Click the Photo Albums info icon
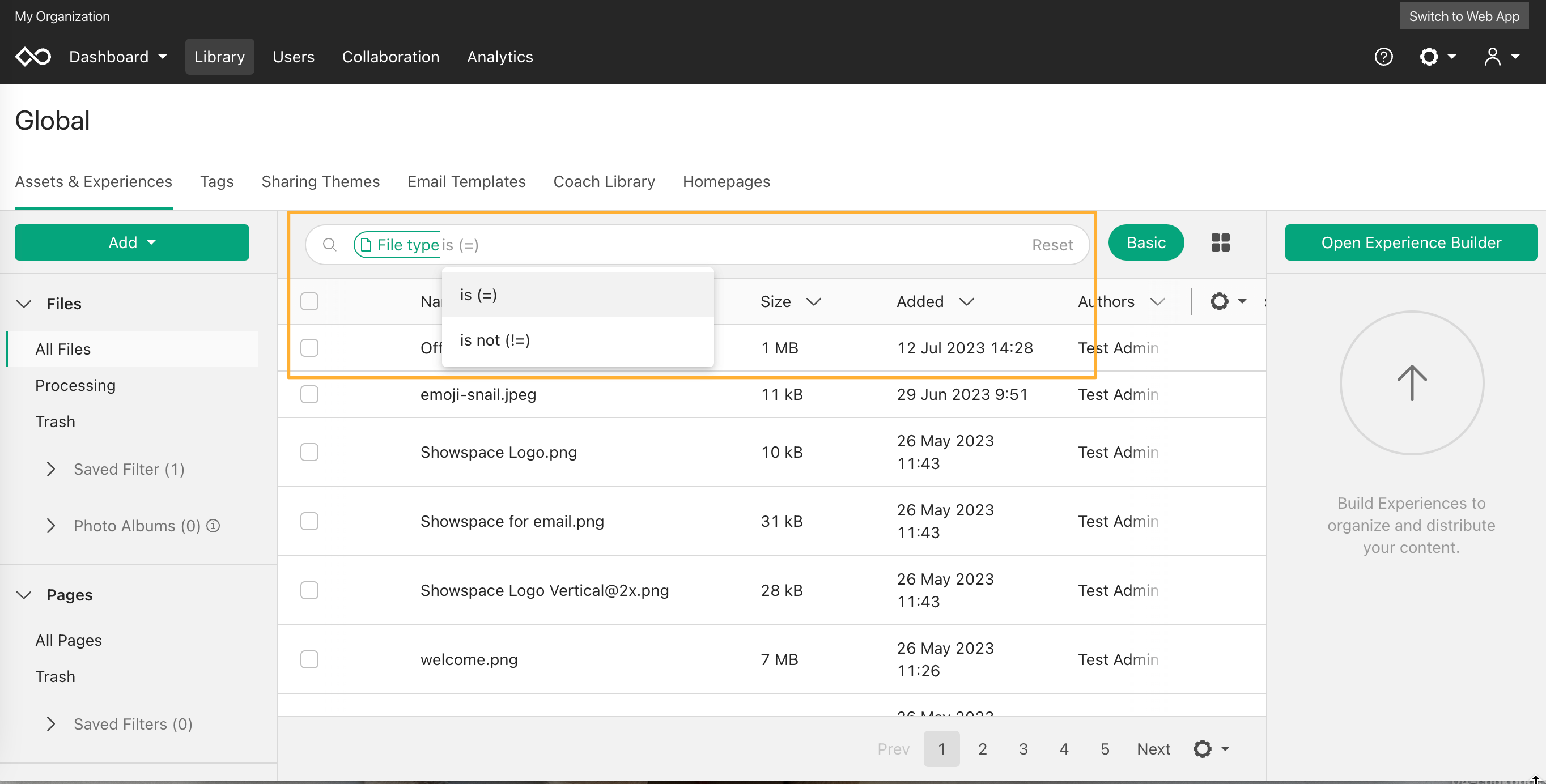The height and width of the screenshot is (784, 1546). click(213, 526)
